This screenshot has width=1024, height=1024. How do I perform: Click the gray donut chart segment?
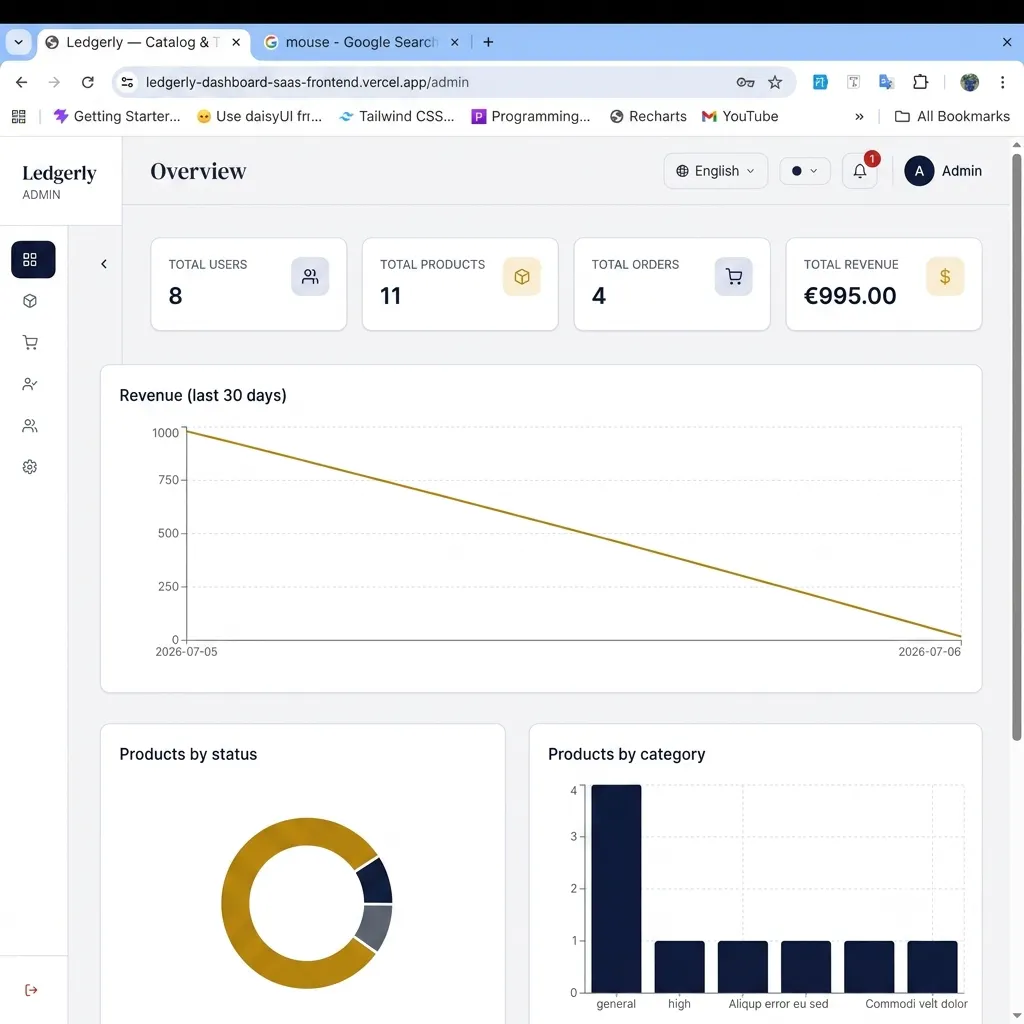coord(375,927)
